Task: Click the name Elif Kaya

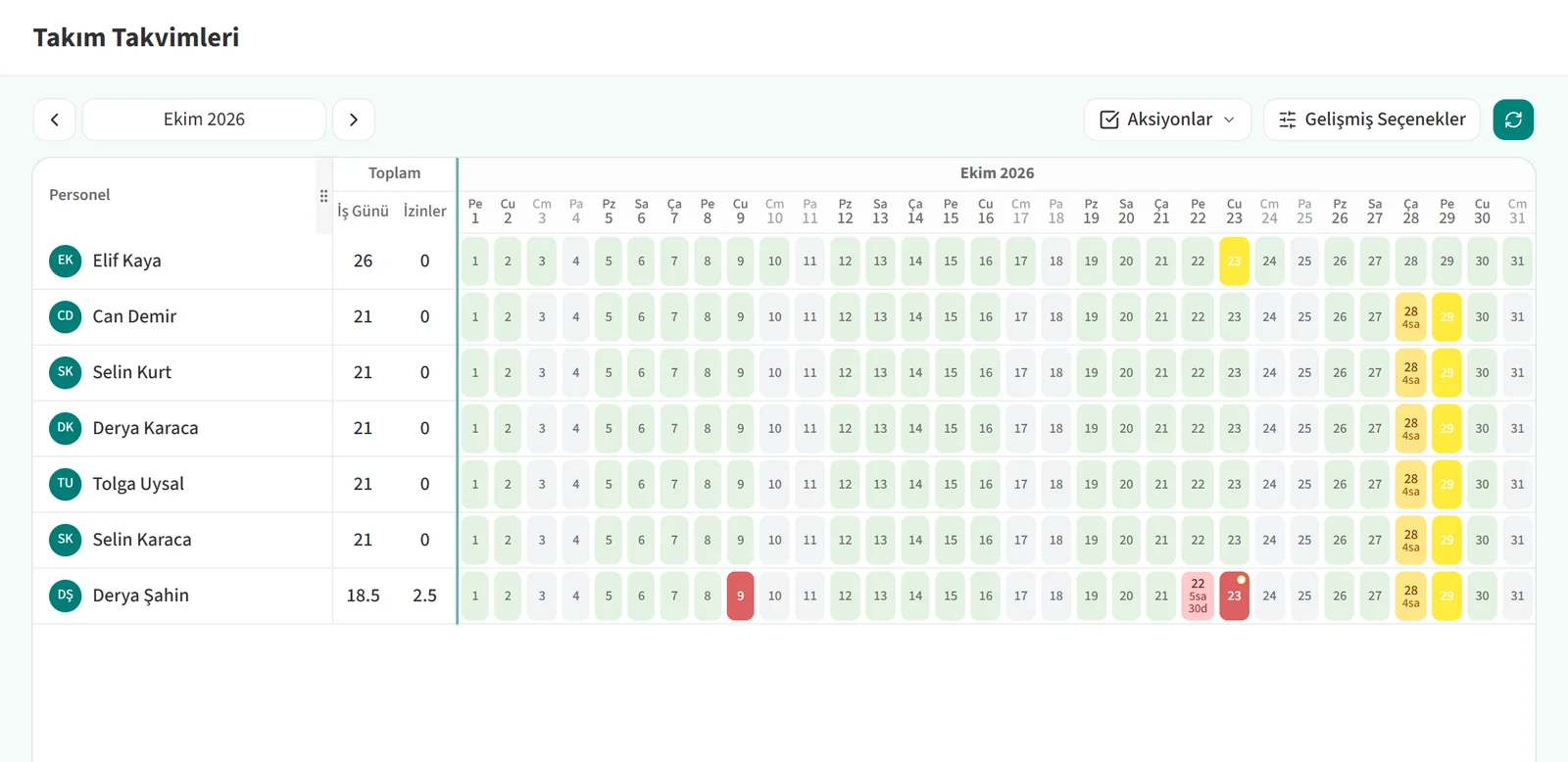Action: [x=126, y=261]
